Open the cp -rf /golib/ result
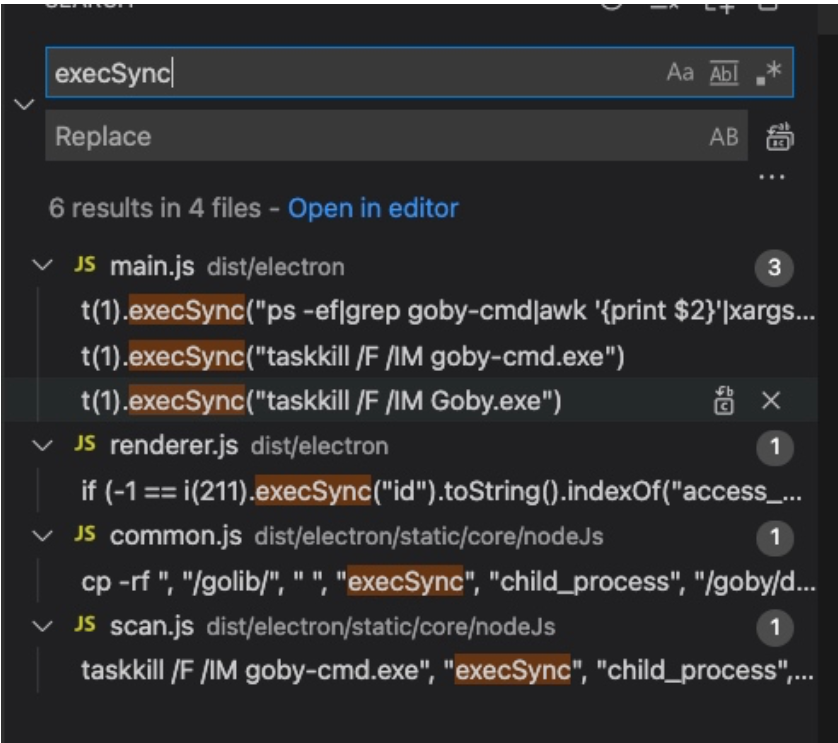Screen dimensions: 838x743 [448, 581]
